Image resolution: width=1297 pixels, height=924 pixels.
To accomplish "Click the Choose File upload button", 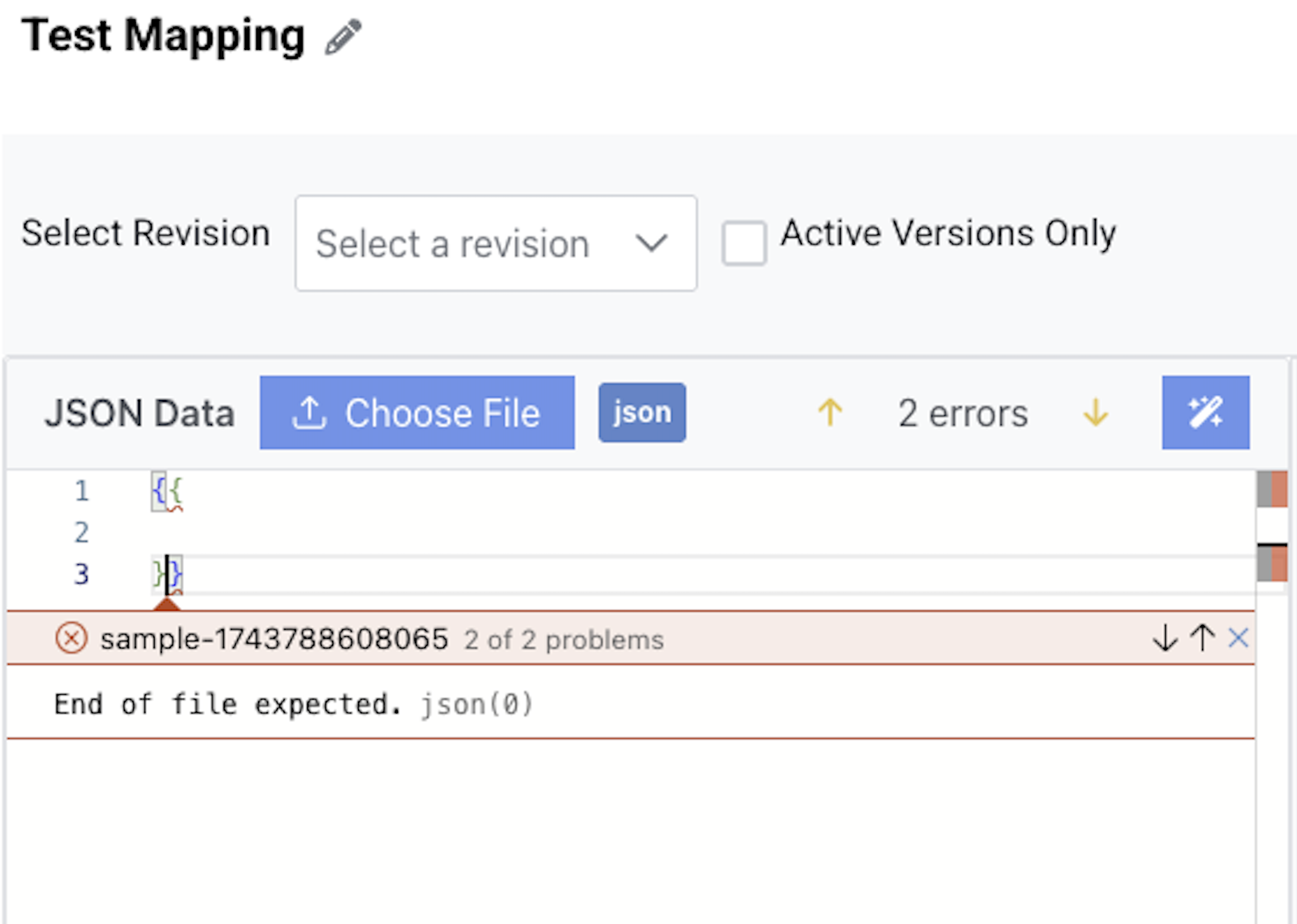I will click(x=417, y=413).
